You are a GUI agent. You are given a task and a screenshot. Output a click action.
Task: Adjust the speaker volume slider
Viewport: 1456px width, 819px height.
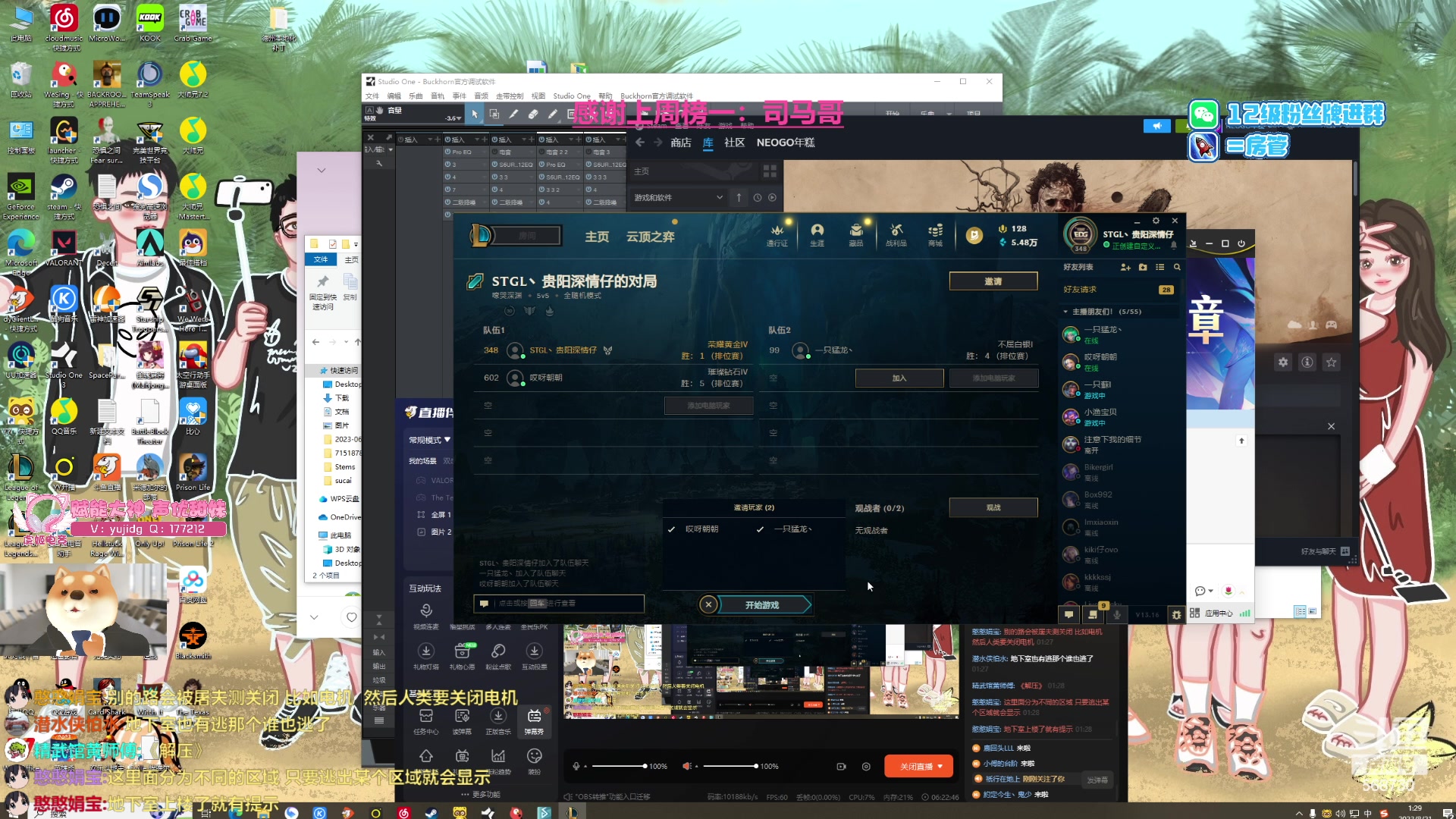pos(730,767)
